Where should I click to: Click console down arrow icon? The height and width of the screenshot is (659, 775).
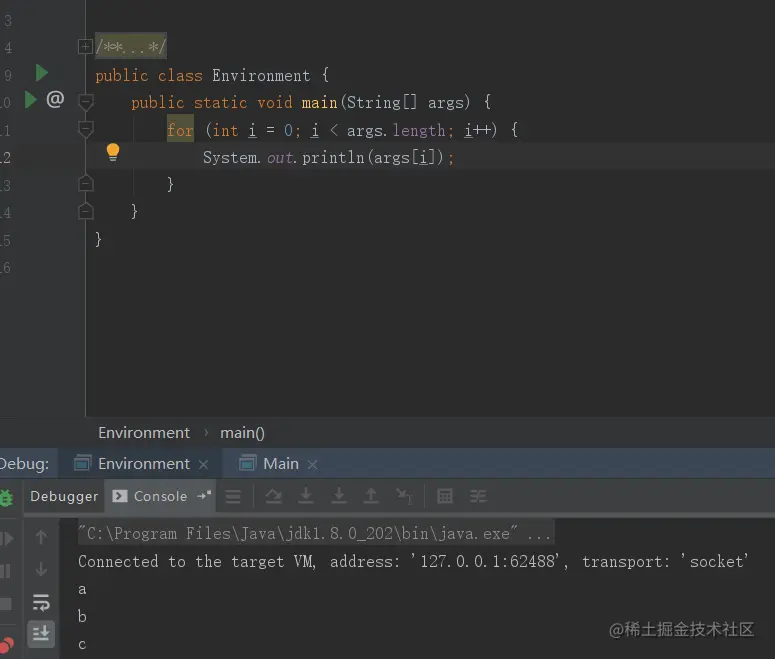click(42, 569)
